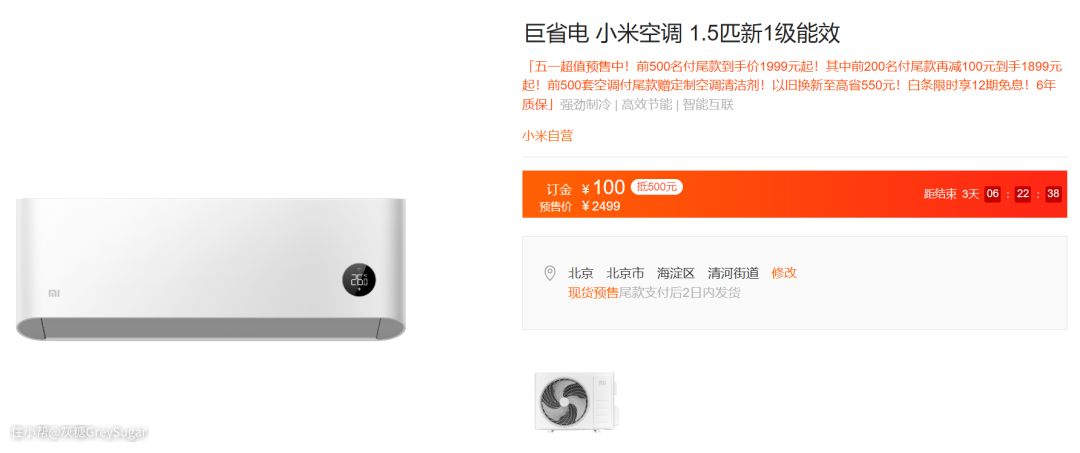Select the 抵500元 deposit badge
This screenshot has height=453, width=1080.
(x=656, y=187)
